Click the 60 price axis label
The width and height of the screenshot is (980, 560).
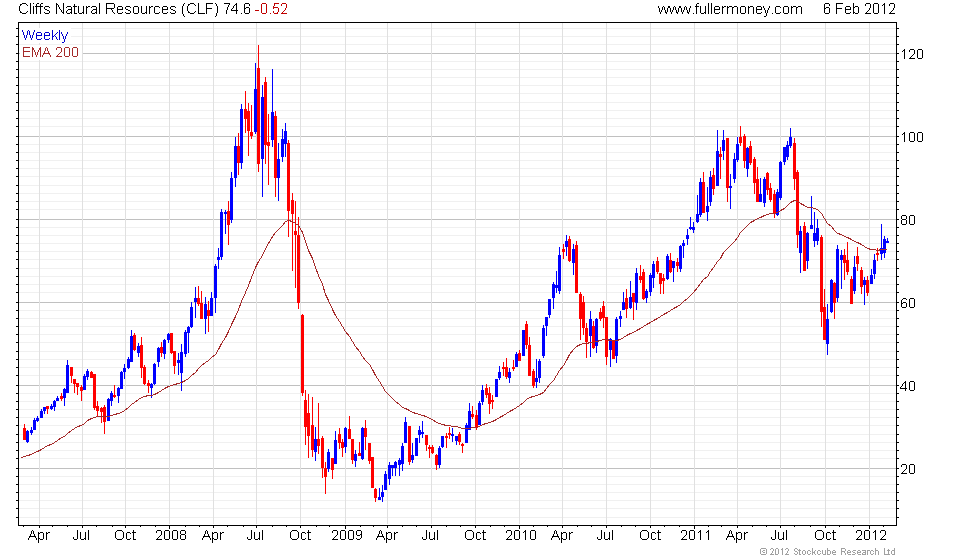point(908,303)
